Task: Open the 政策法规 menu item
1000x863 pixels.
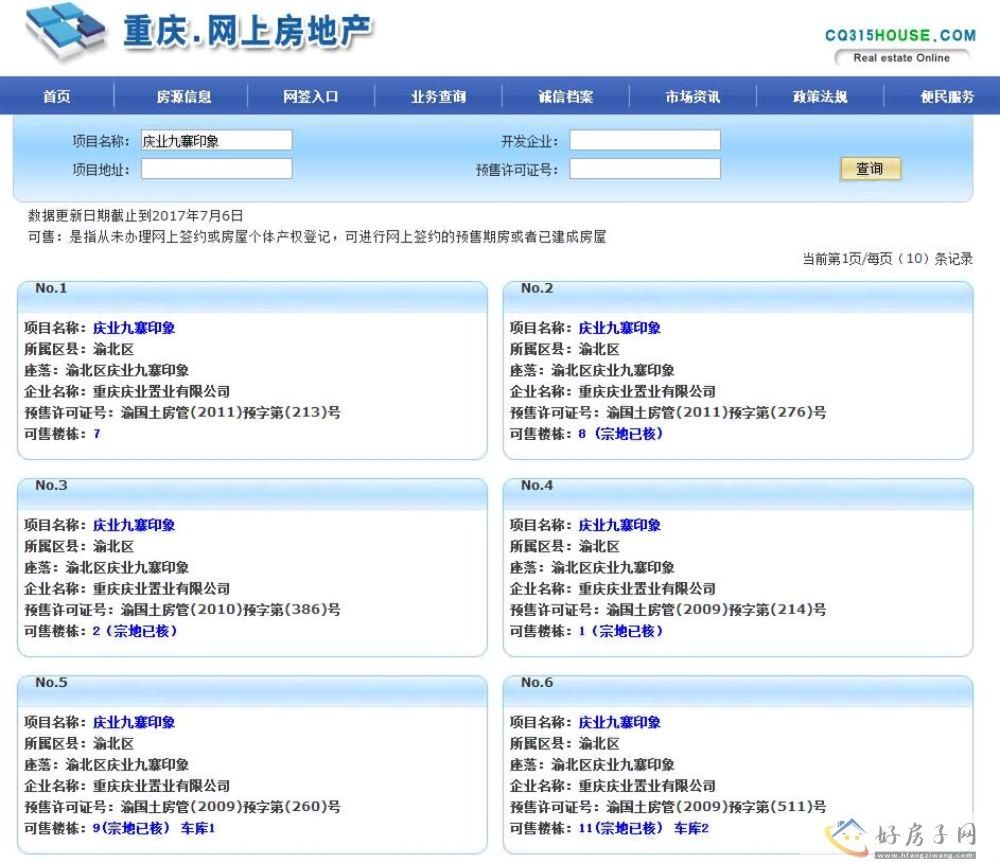Action: pyautogui.click(x=820, y=96)
